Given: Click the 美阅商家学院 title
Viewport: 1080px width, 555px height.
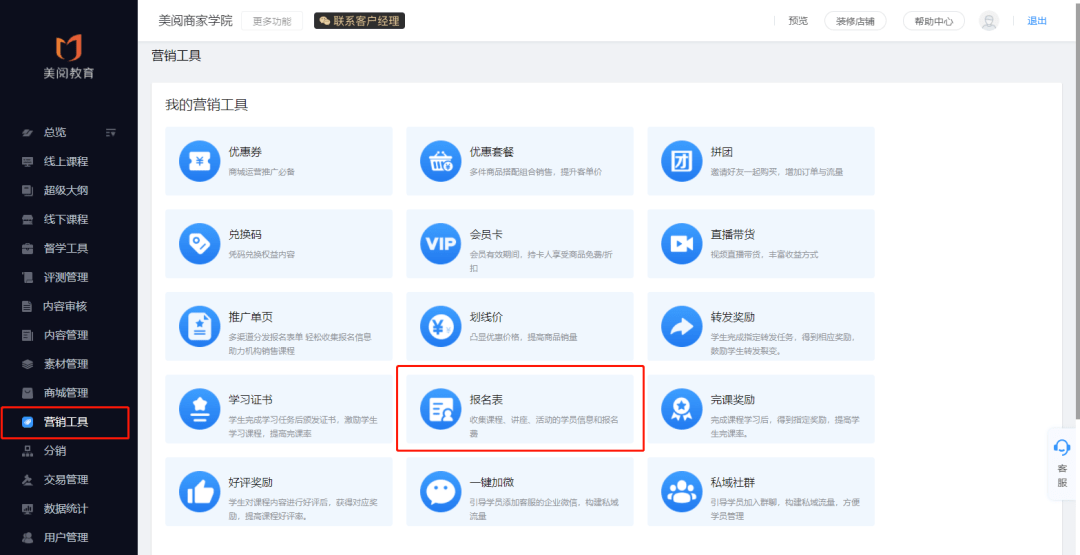Looking at the screenshot, I should click(196, 21).
